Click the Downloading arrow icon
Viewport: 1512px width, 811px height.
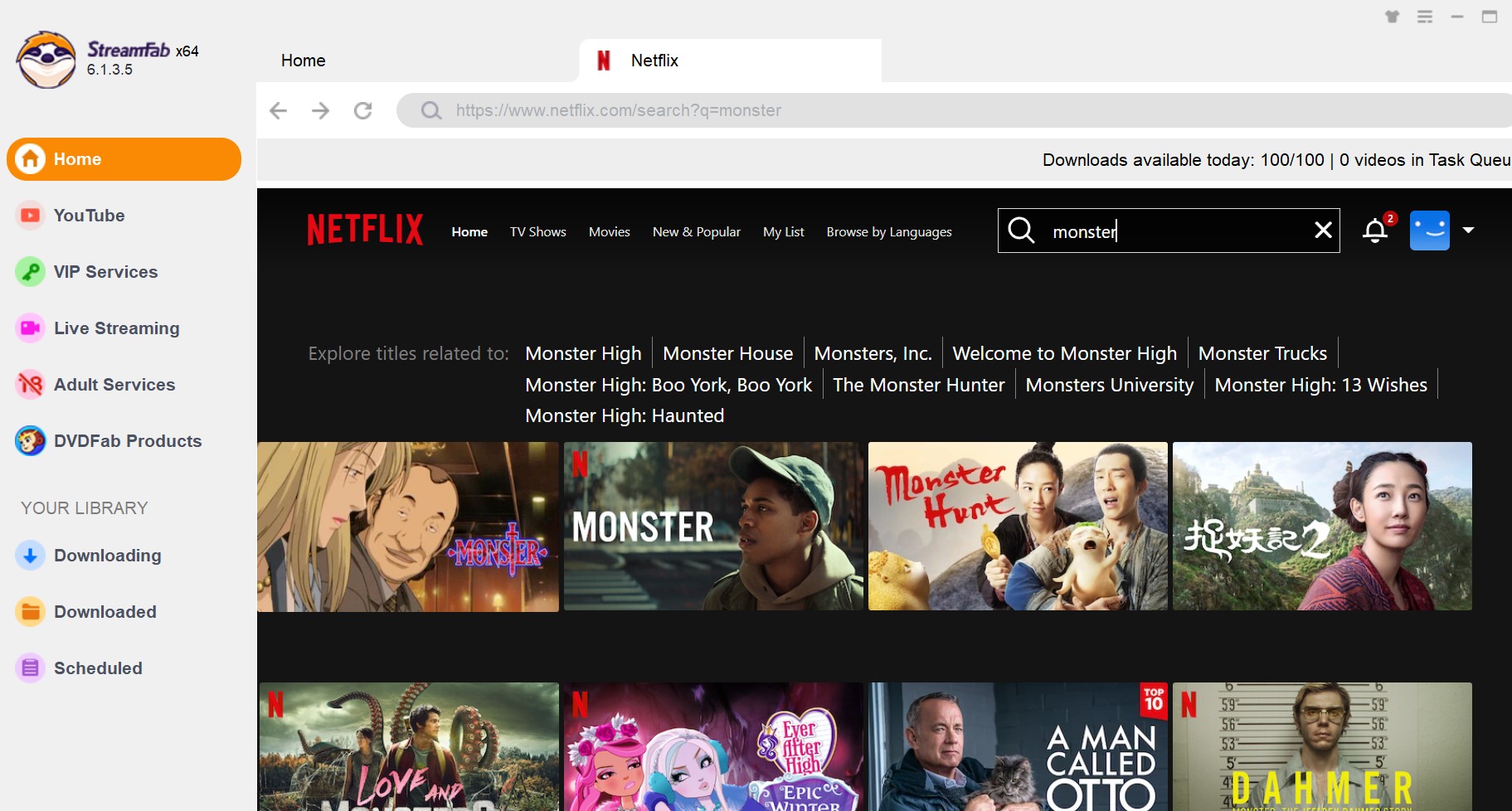click(31, 556)
